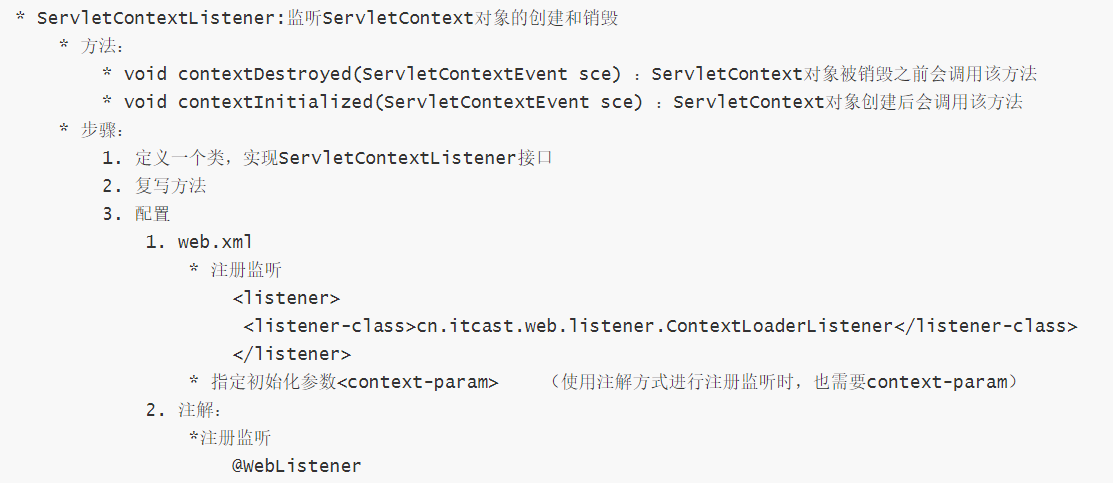Click step 3 配置 line

coord(137,214)
